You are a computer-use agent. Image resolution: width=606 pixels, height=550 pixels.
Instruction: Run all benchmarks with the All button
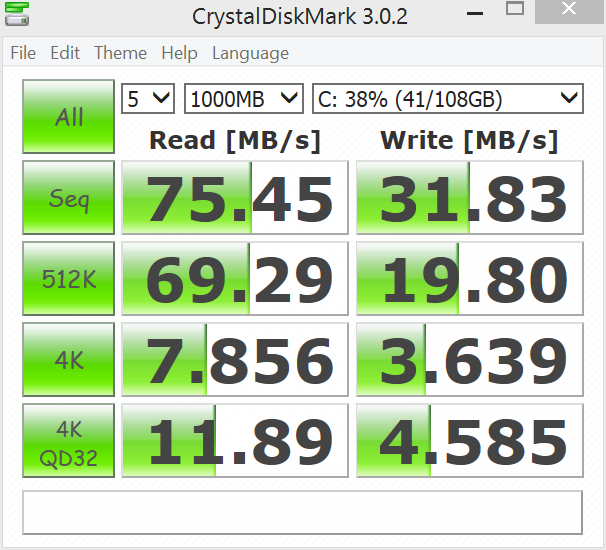tap(68, 116)
